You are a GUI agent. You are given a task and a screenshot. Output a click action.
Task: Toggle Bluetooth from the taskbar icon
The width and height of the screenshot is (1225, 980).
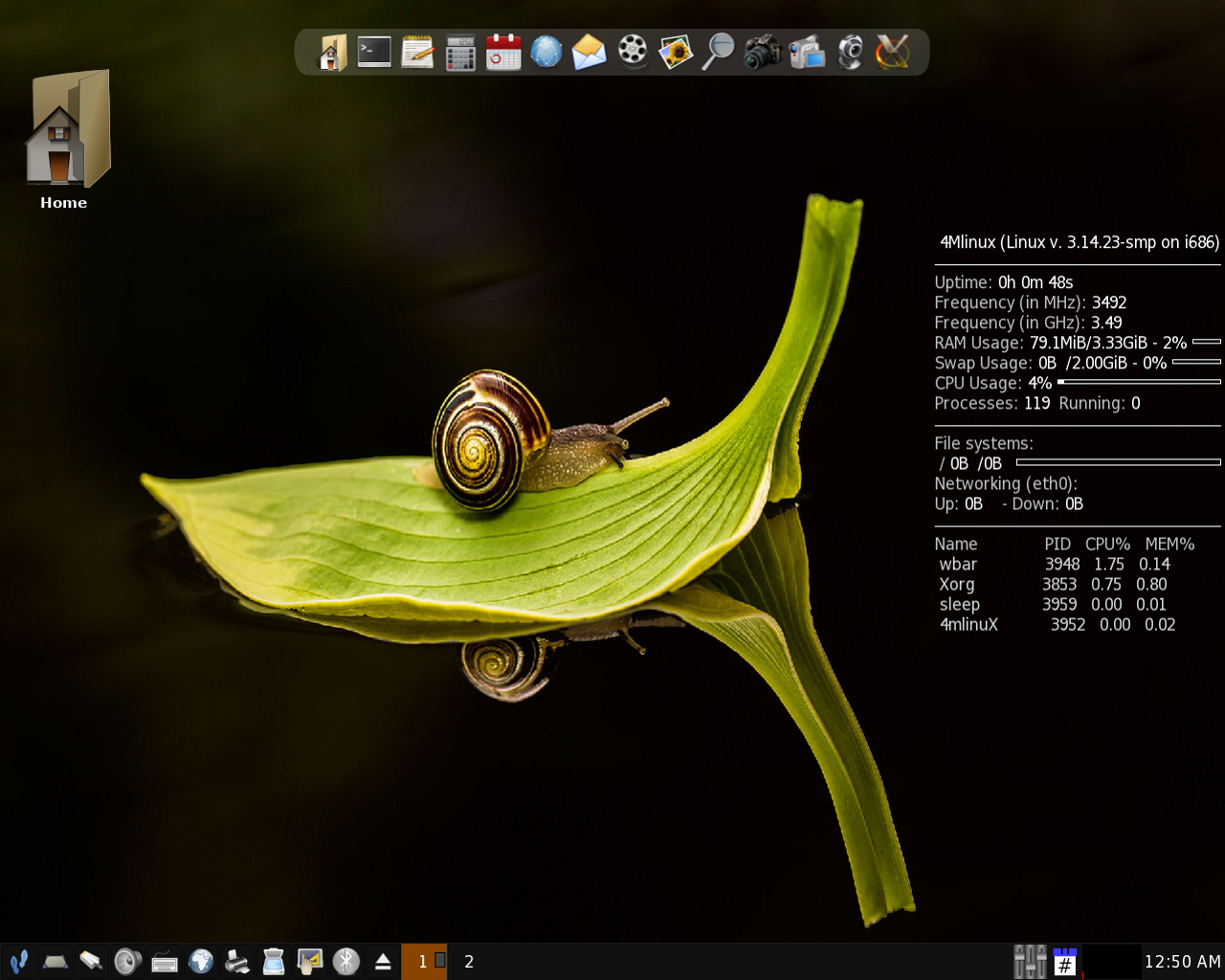pyautogui.click(x=346, y=961)
